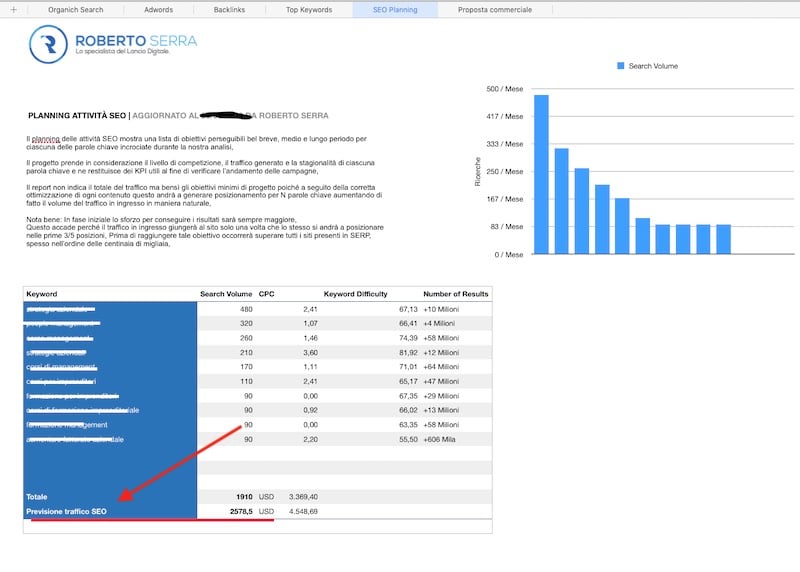Click search volume cell 260
Screen dimensions: 800x572
coord(246,338)
